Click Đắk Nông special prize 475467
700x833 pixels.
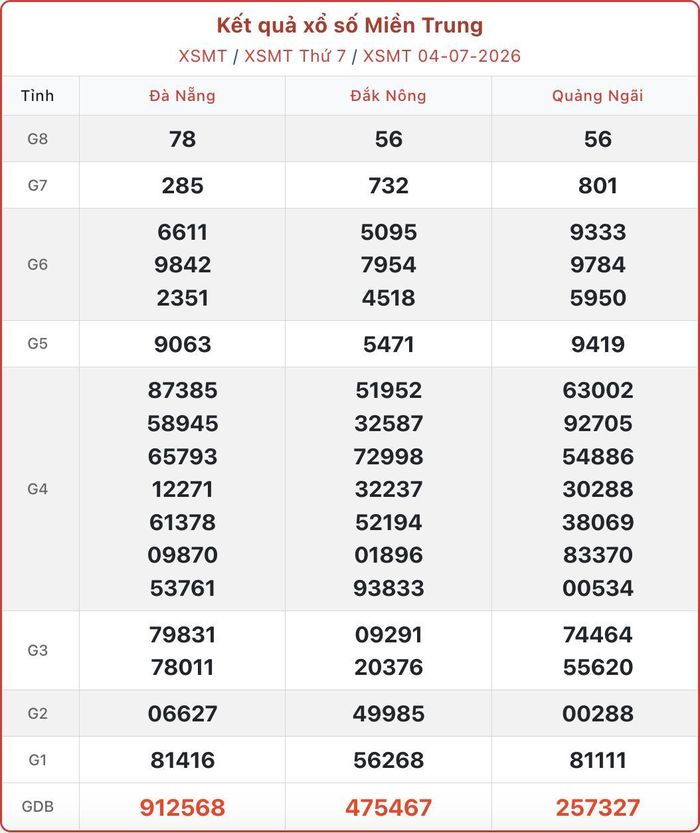(388, 807)
